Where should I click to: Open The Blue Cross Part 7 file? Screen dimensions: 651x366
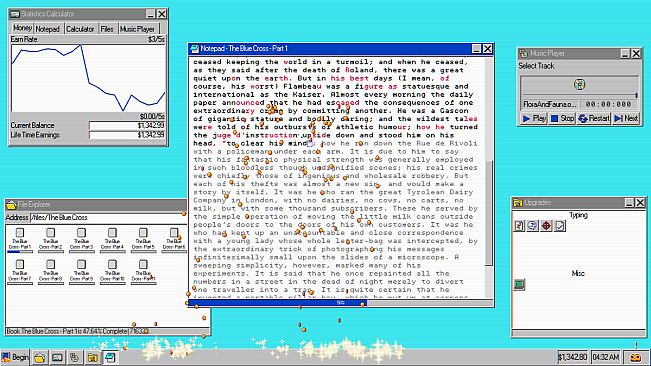[x=20, y=271]
